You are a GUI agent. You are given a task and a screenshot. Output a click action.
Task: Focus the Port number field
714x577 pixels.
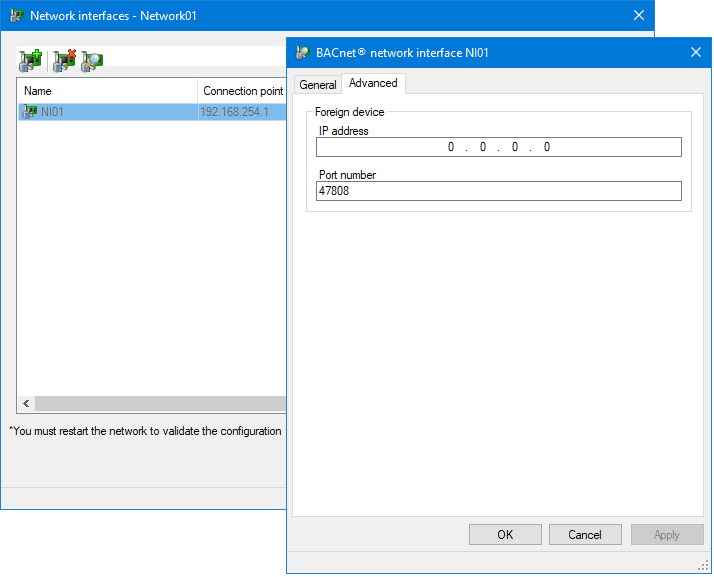click(x=498, y=191)
